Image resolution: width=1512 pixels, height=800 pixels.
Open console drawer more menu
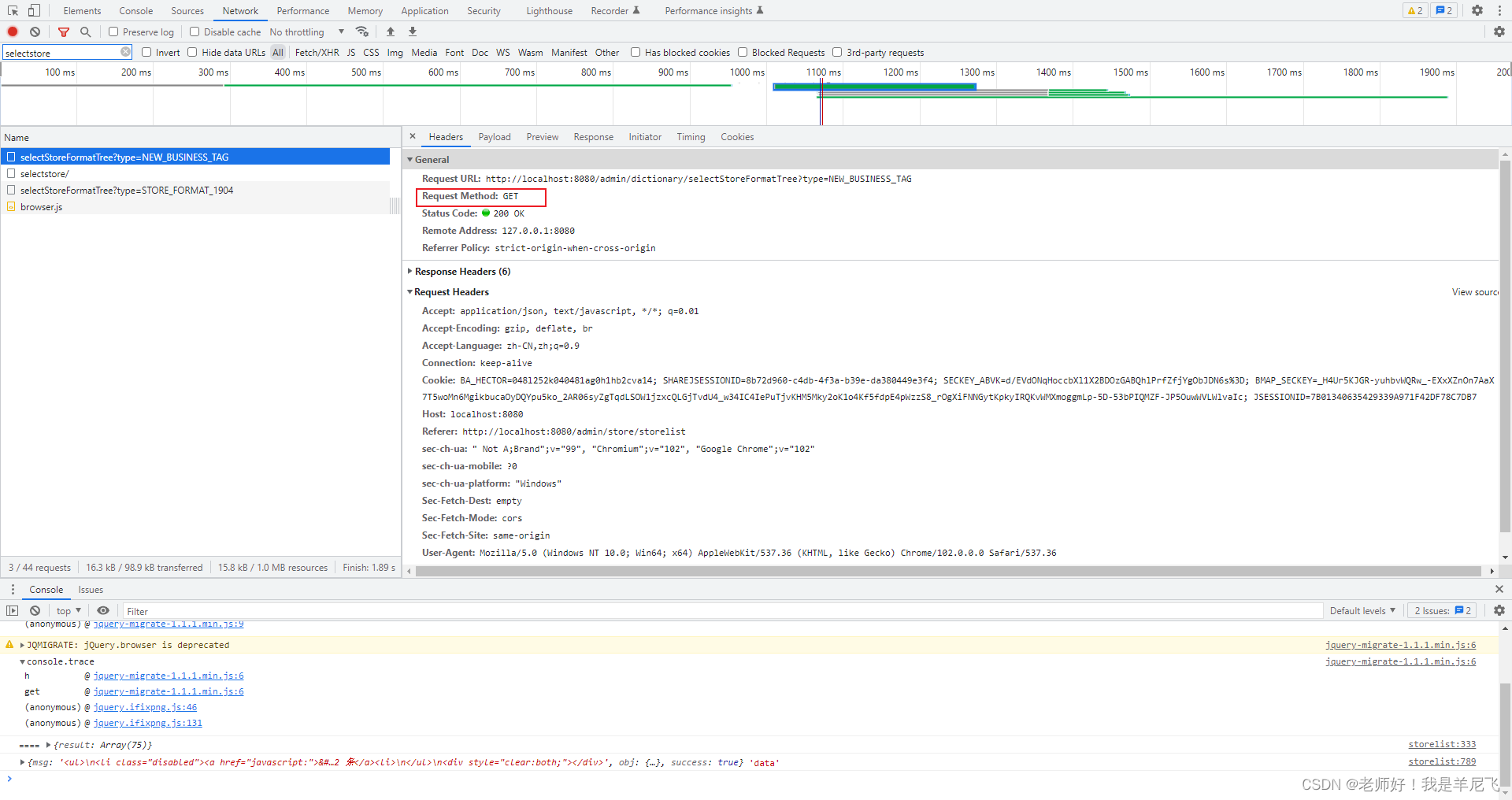[x=13, y=589]
